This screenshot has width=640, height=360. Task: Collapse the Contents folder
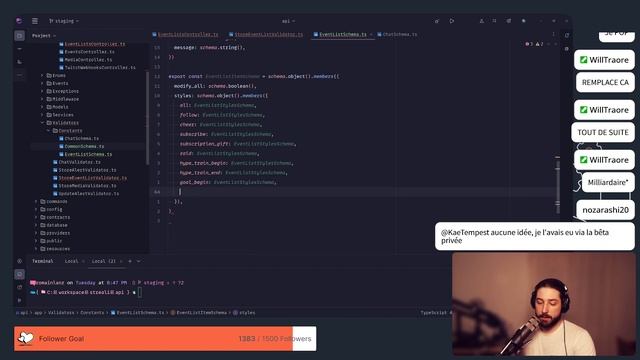pos(48,131)
